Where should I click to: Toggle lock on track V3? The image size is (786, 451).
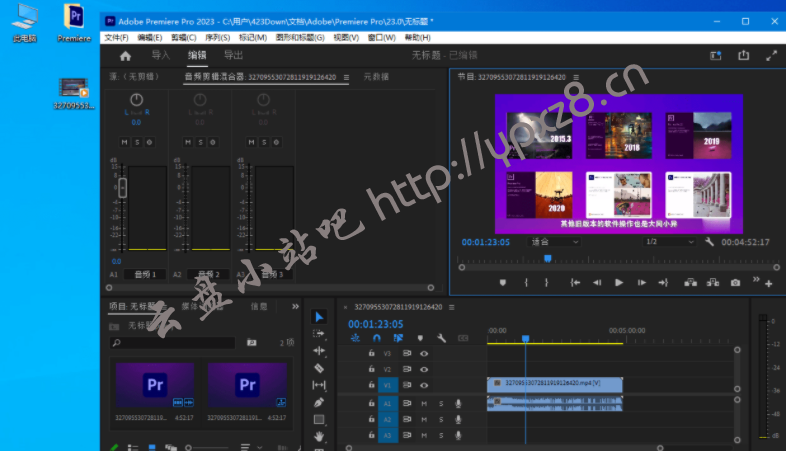click(x=371, y=353)
